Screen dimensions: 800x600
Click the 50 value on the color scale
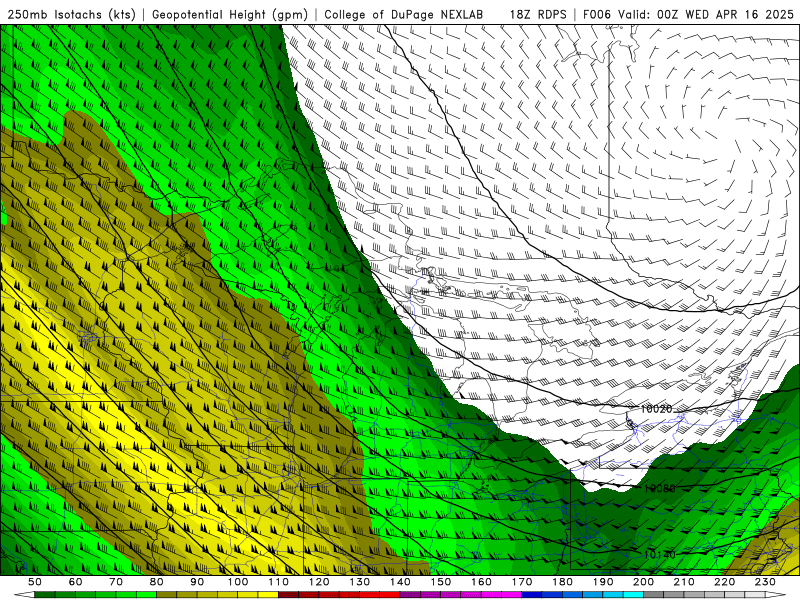[35, 582]
